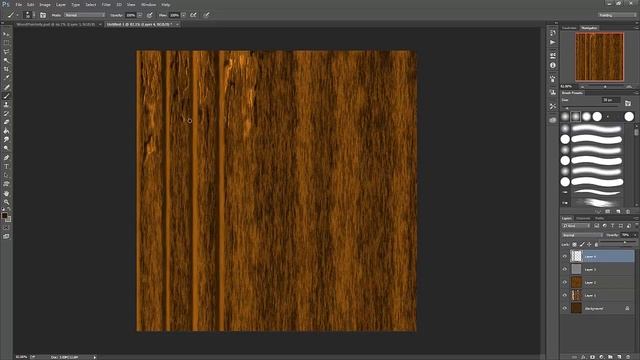The height and width of the screenshot is (360, 640).
Task: Toggle lock image pixels brush icon
Action: click(582, 244)
